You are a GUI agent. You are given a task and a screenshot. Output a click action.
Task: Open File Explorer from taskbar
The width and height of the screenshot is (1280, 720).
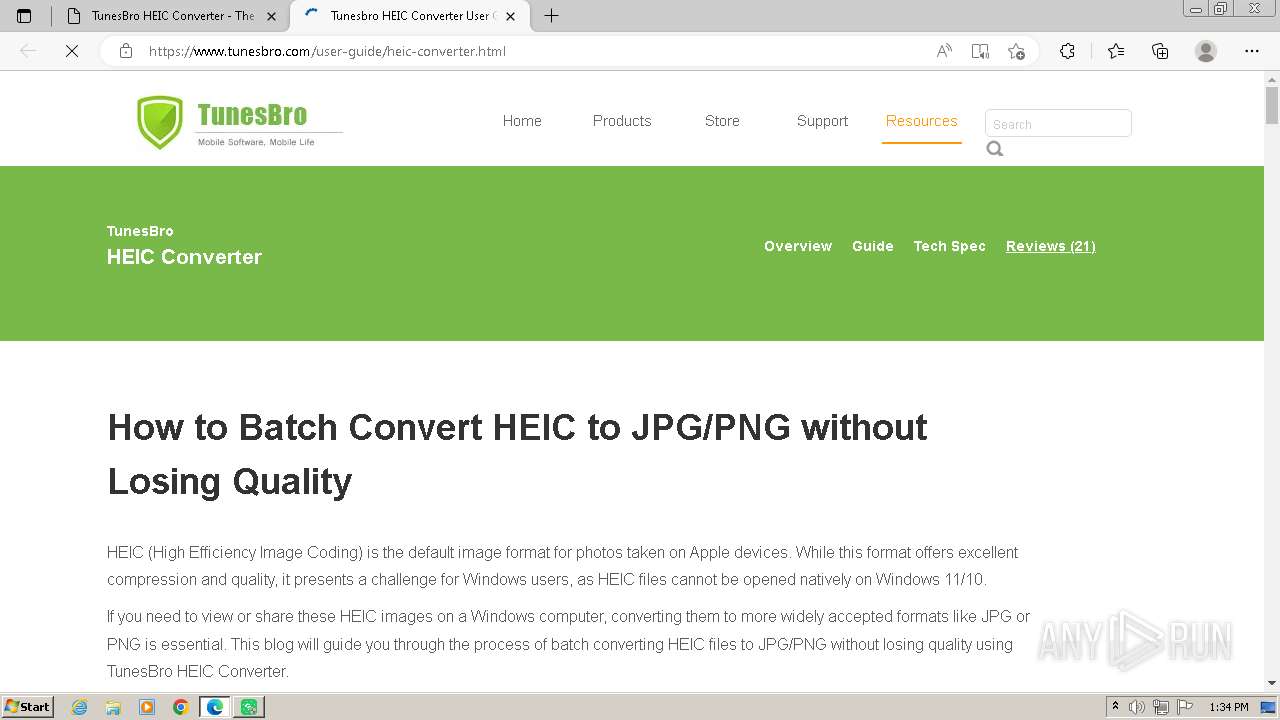tap(114, 707)
